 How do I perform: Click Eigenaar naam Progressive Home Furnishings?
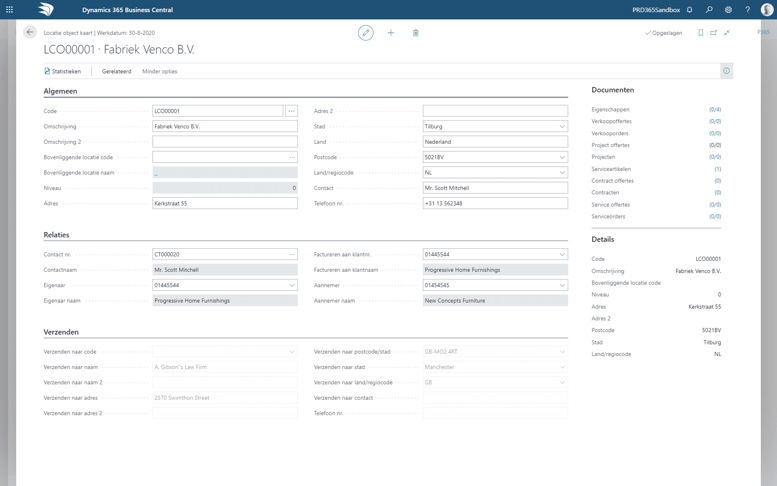225,300
